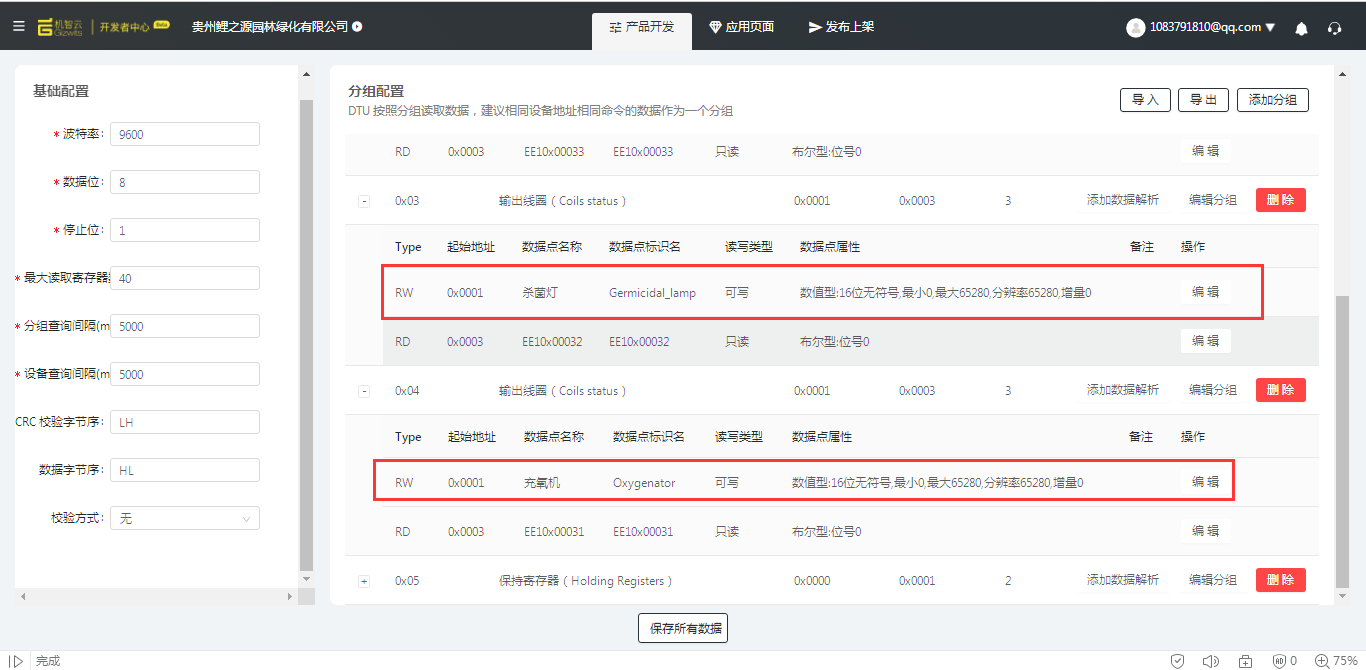Viewport: 1366px width, 670px height.
Task: Click the 导出 button
Action: [x=1204, y=100]
